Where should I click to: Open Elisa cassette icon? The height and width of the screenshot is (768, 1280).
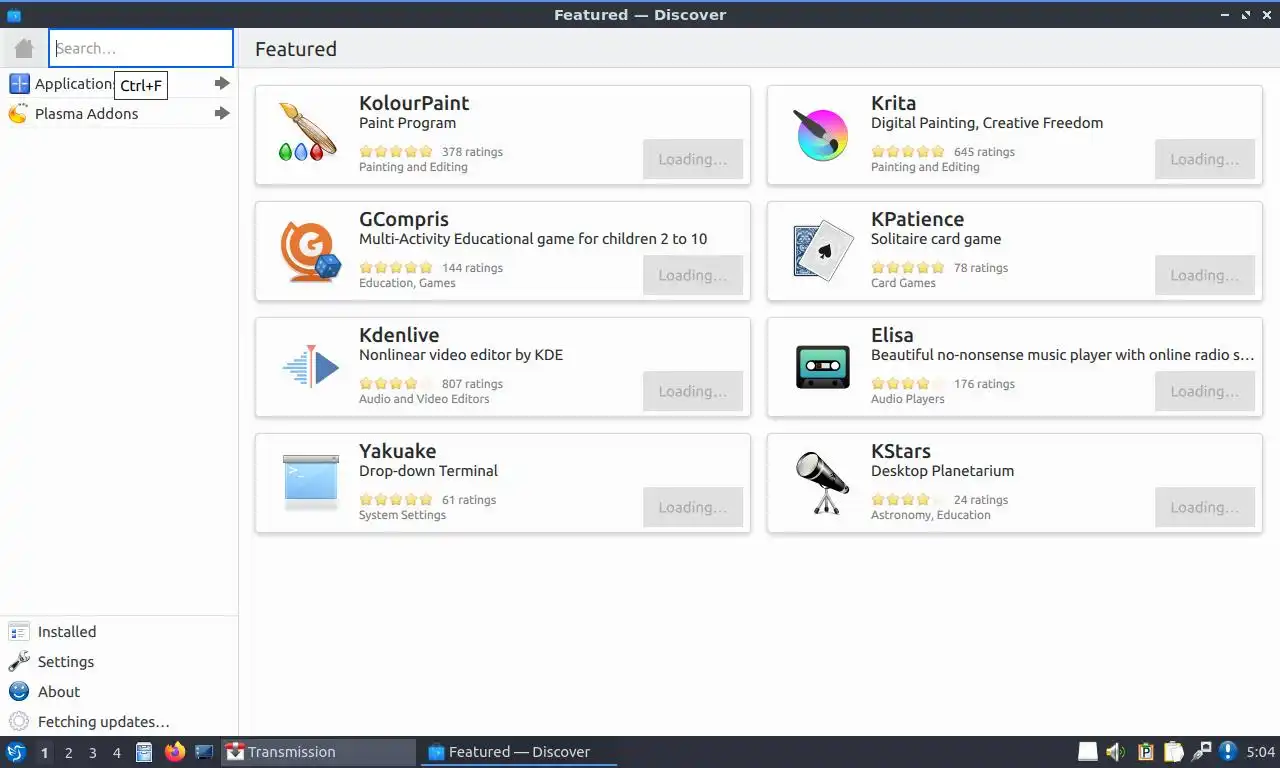pyautogui.click(x=823, y=367)
